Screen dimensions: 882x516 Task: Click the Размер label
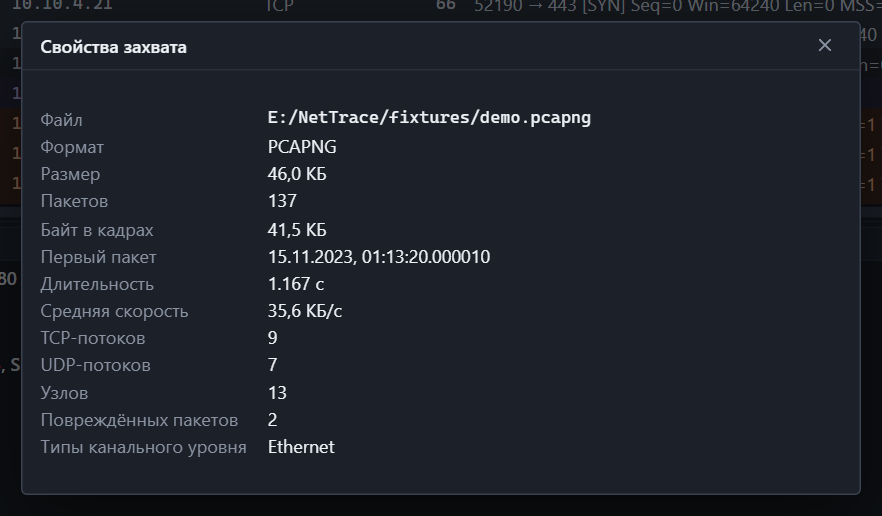pos(70,174)
